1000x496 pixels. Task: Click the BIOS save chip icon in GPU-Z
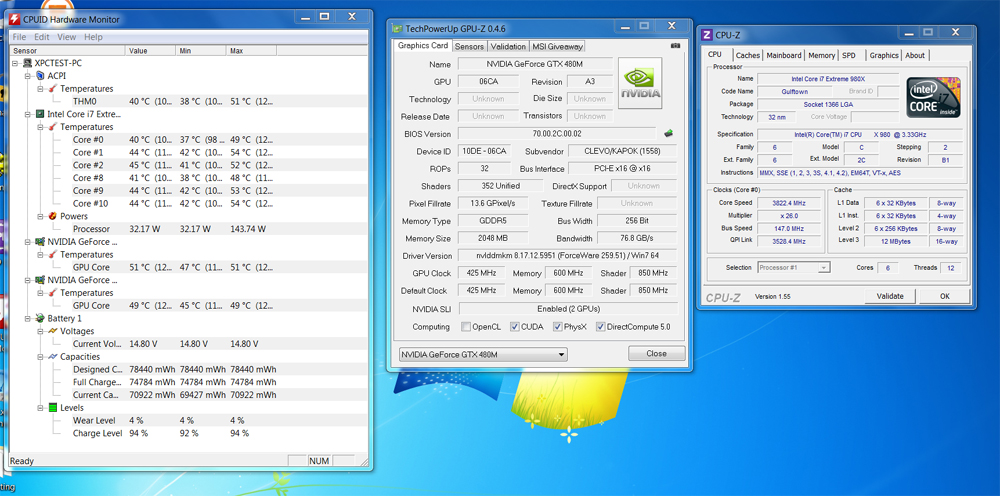pyautogui.click(x=668, y=134)
